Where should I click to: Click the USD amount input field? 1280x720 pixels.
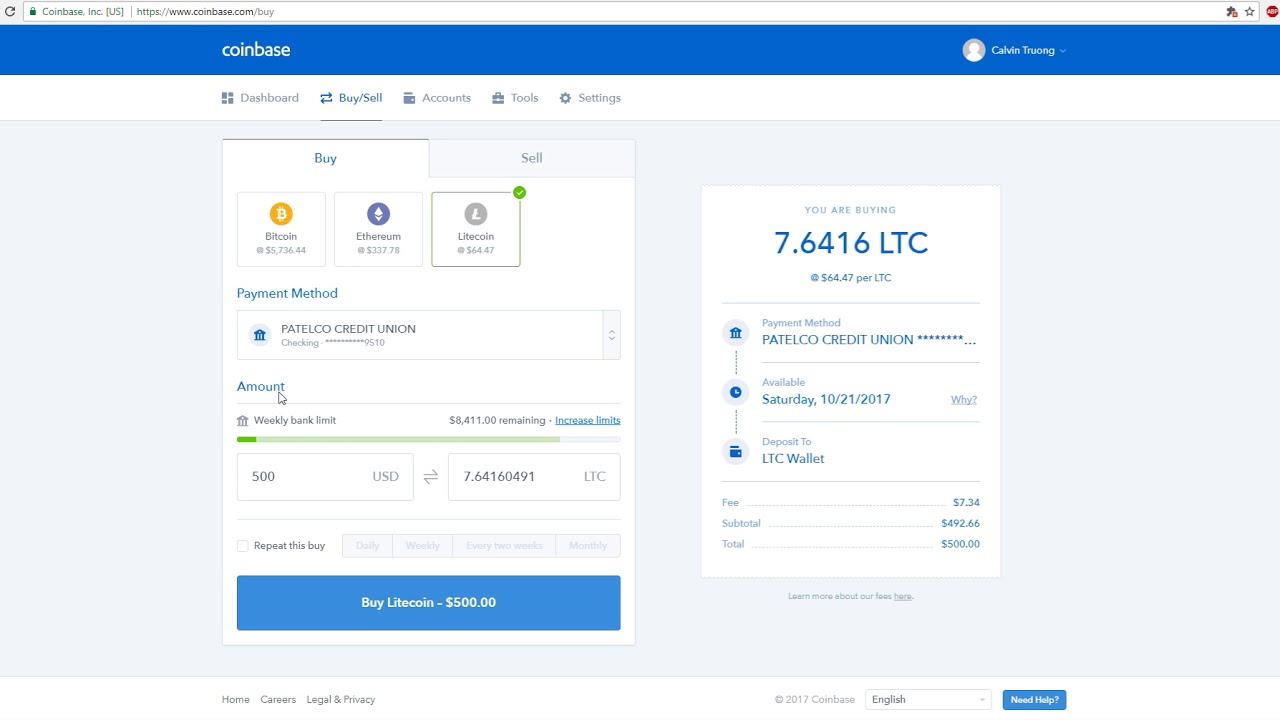[x=325, y=477]
